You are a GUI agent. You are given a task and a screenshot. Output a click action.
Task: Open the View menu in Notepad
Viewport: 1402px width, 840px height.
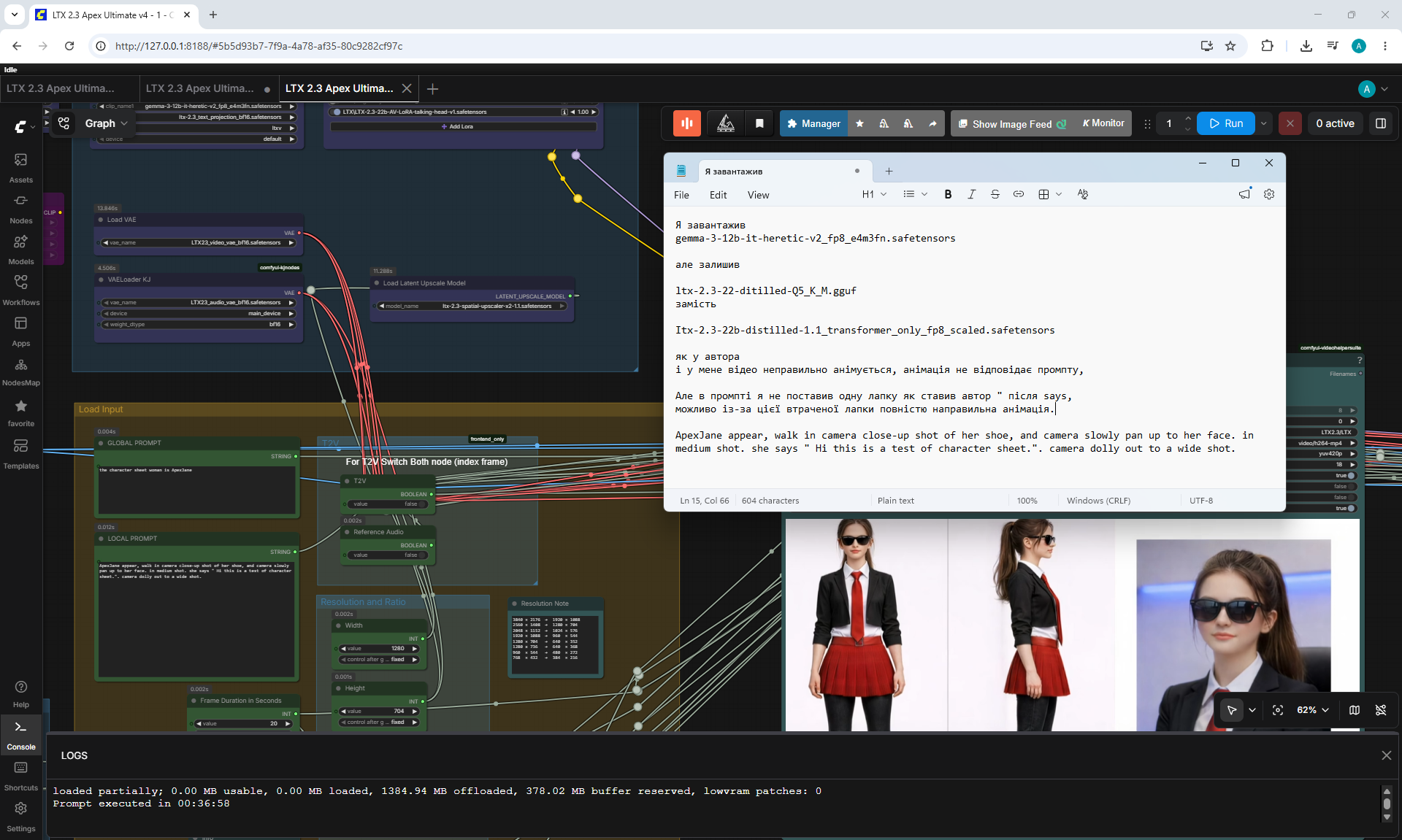coord(758,195)
